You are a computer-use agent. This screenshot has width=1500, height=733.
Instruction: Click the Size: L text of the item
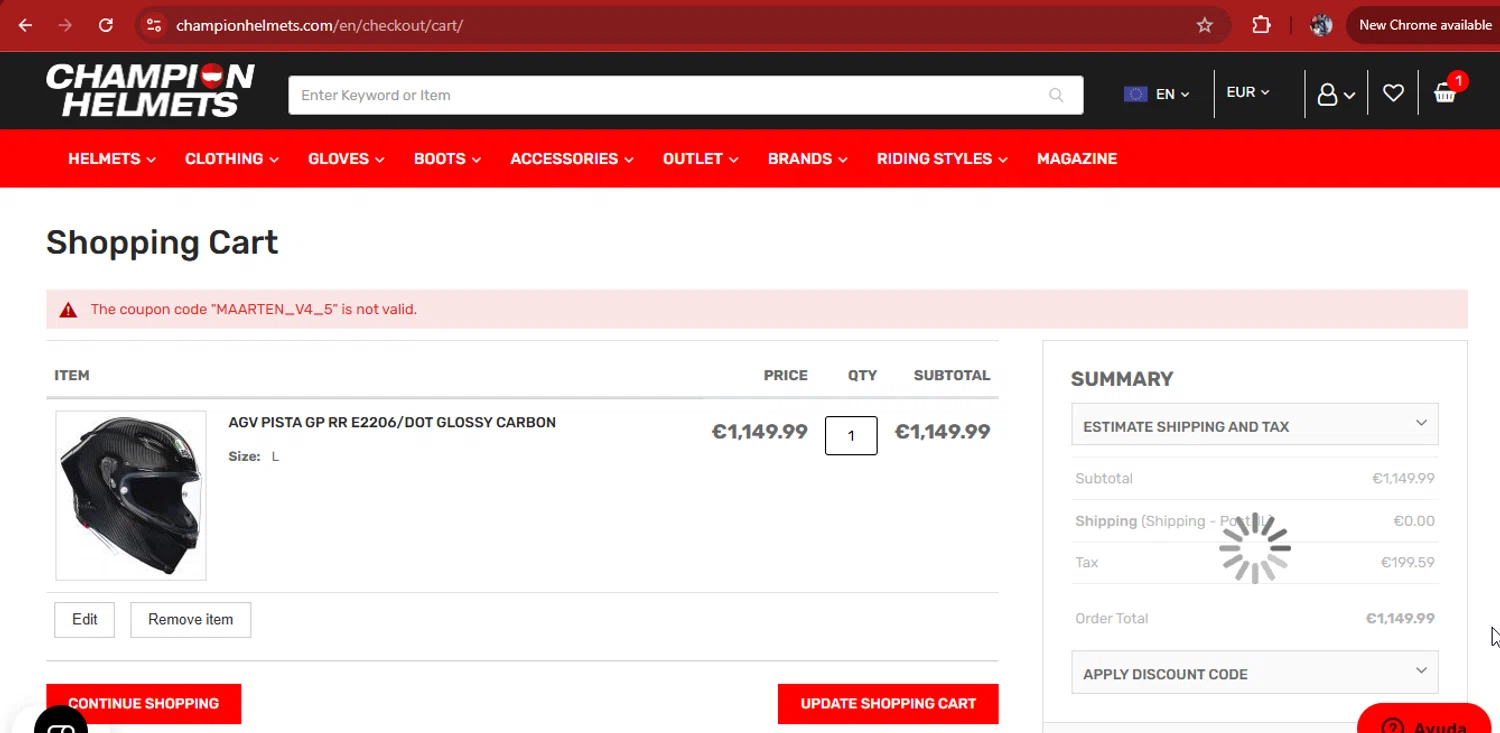[x=254, y=457]
